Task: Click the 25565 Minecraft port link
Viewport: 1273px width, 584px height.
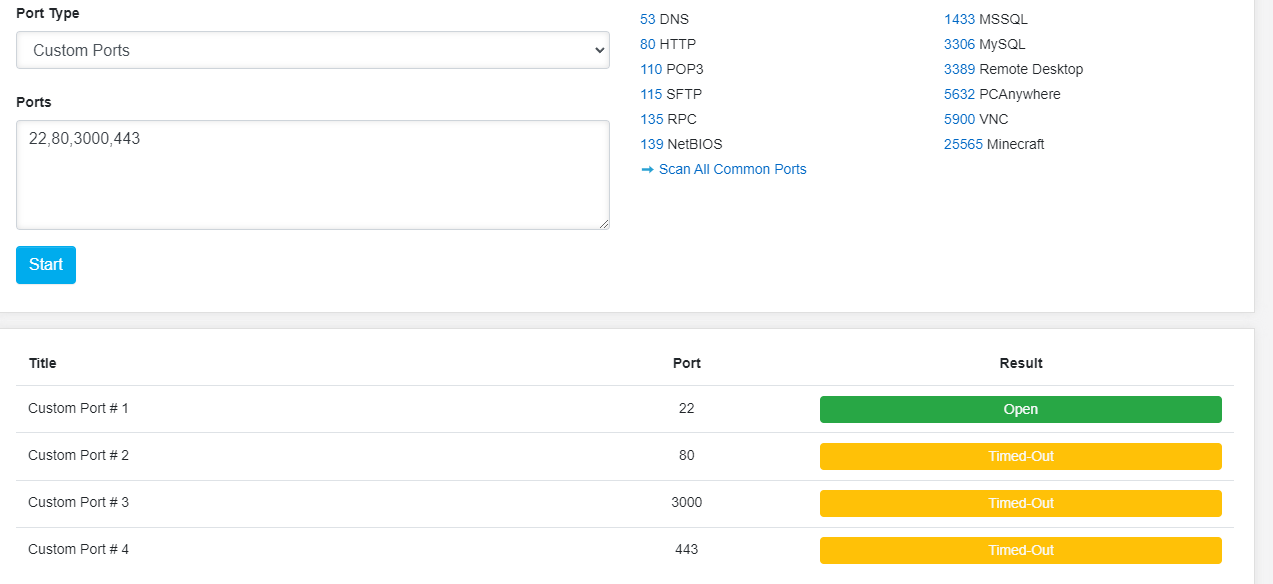Action: pyautogui.click(x=963, y=144)
